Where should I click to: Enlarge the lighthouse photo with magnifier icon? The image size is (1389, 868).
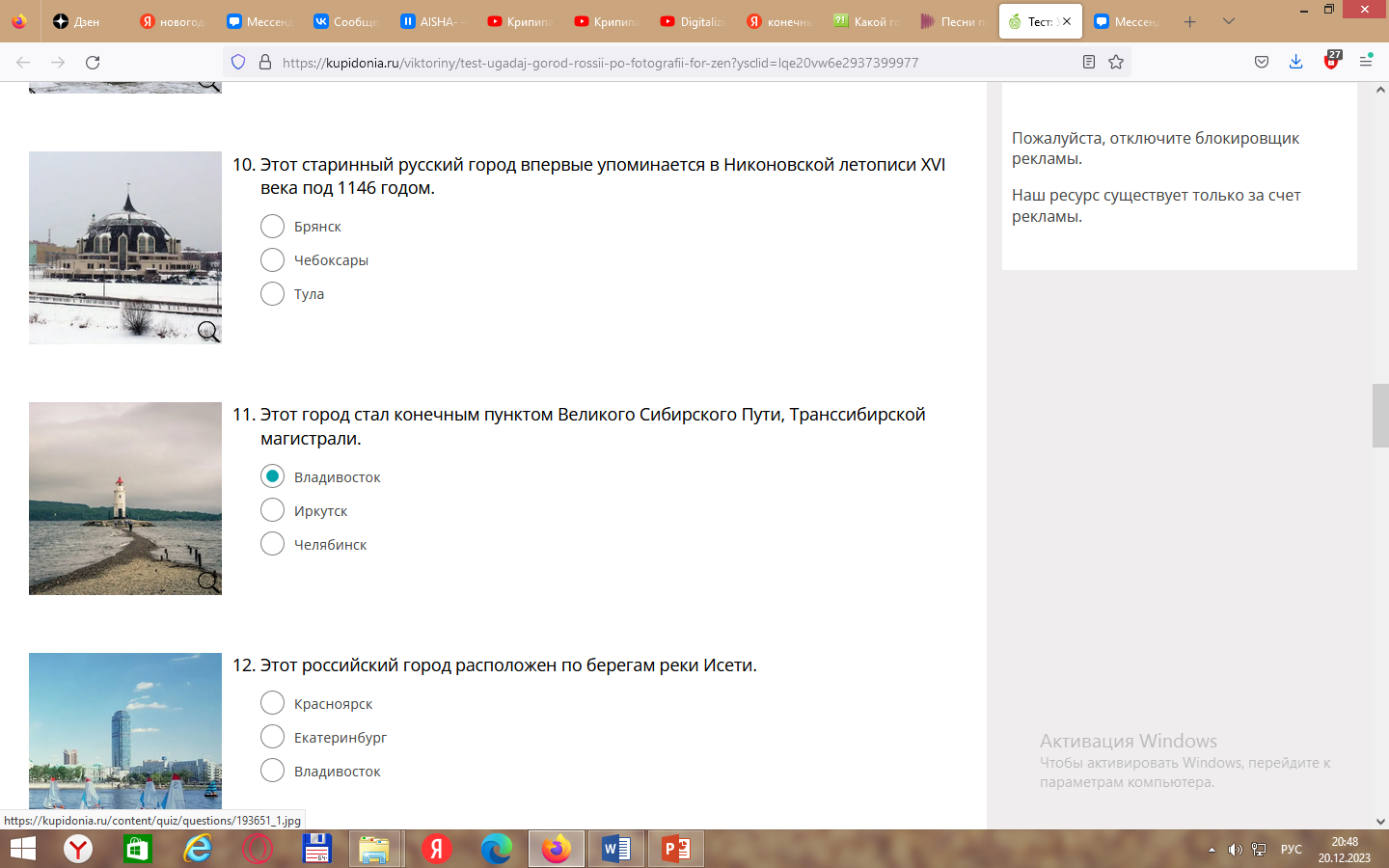[x=207, y=581]
